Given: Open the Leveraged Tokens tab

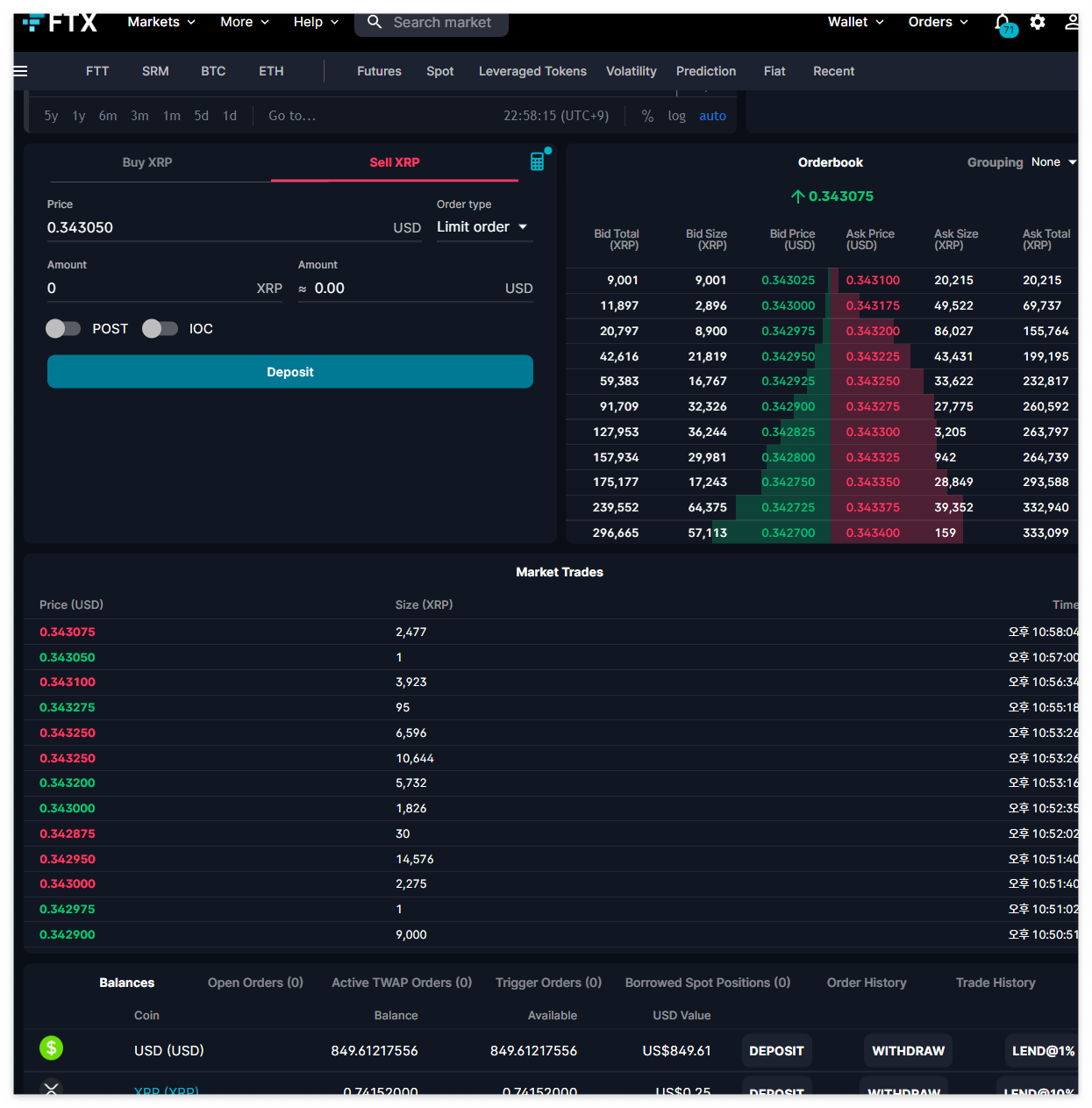Looking at the screenshot, I should (532, 71).
